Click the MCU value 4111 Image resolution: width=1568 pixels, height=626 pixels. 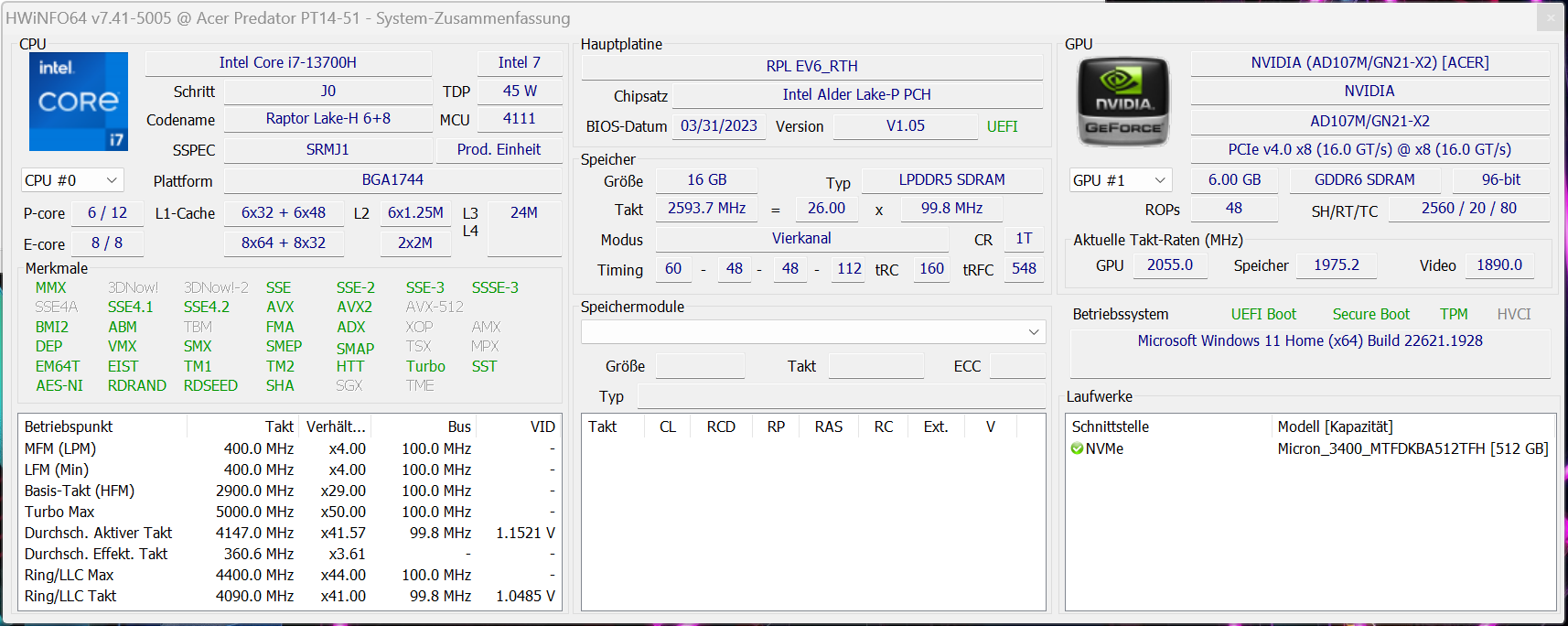(x=520, y=118)
